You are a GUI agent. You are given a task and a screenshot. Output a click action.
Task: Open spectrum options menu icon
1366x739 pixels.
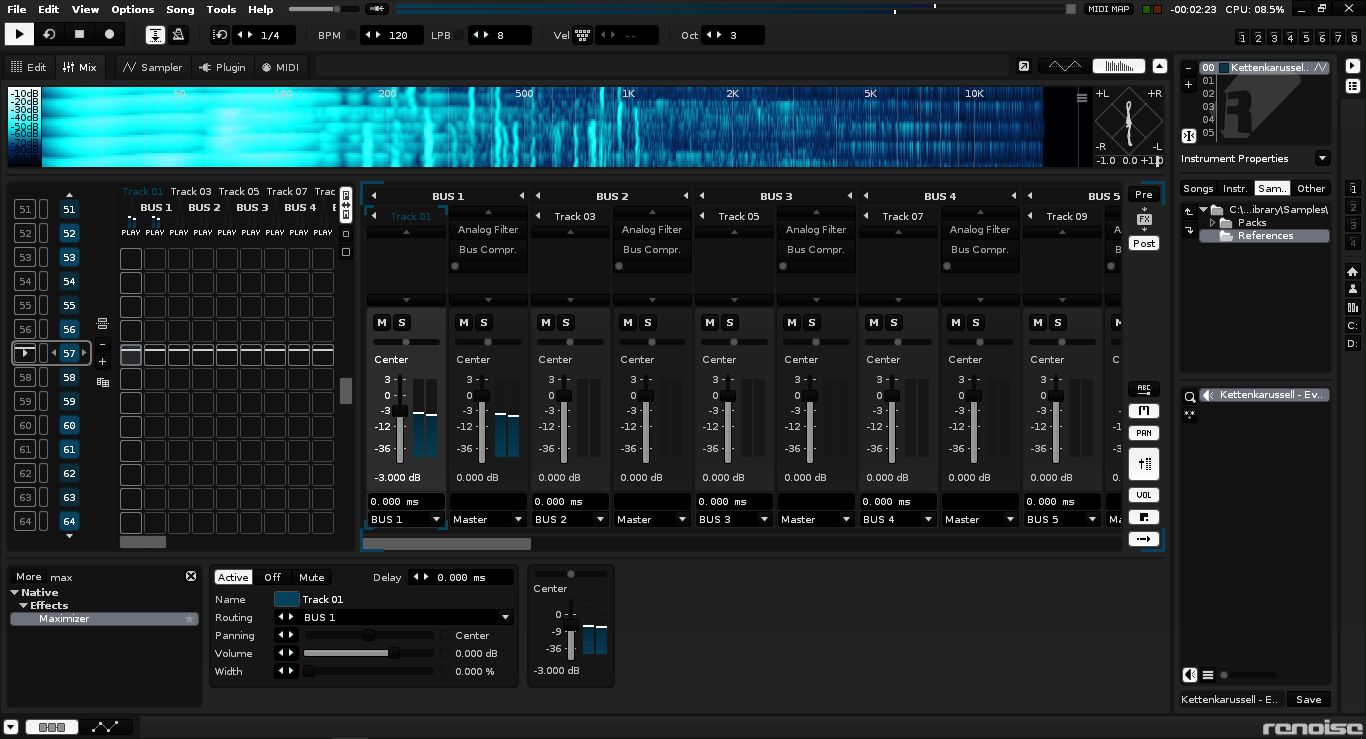point(1081,98)
